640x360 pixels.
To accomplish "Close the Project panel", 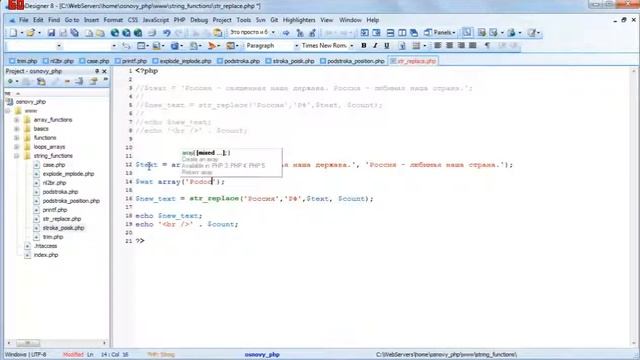I will (104, 71).
